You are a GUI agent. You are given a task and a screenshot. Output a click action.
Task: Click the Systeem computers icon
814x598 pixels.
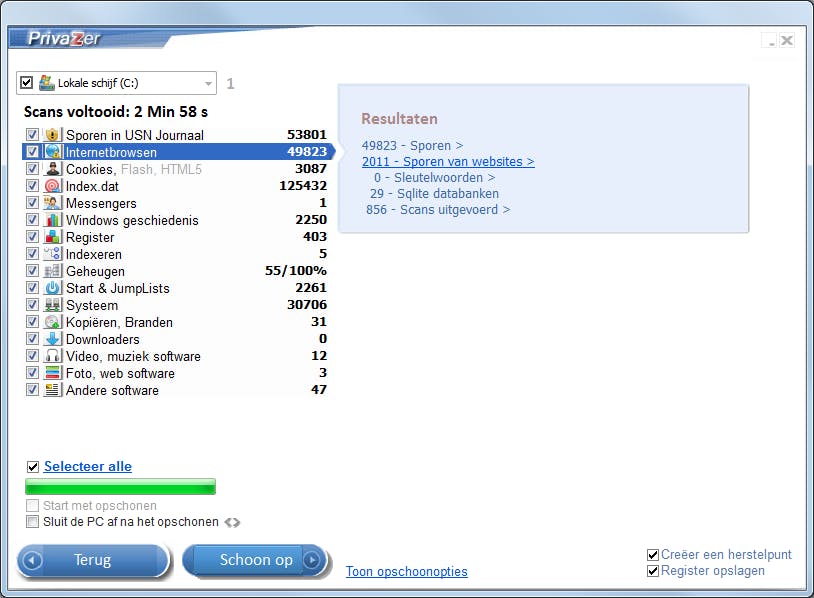(x=52, y=305)
